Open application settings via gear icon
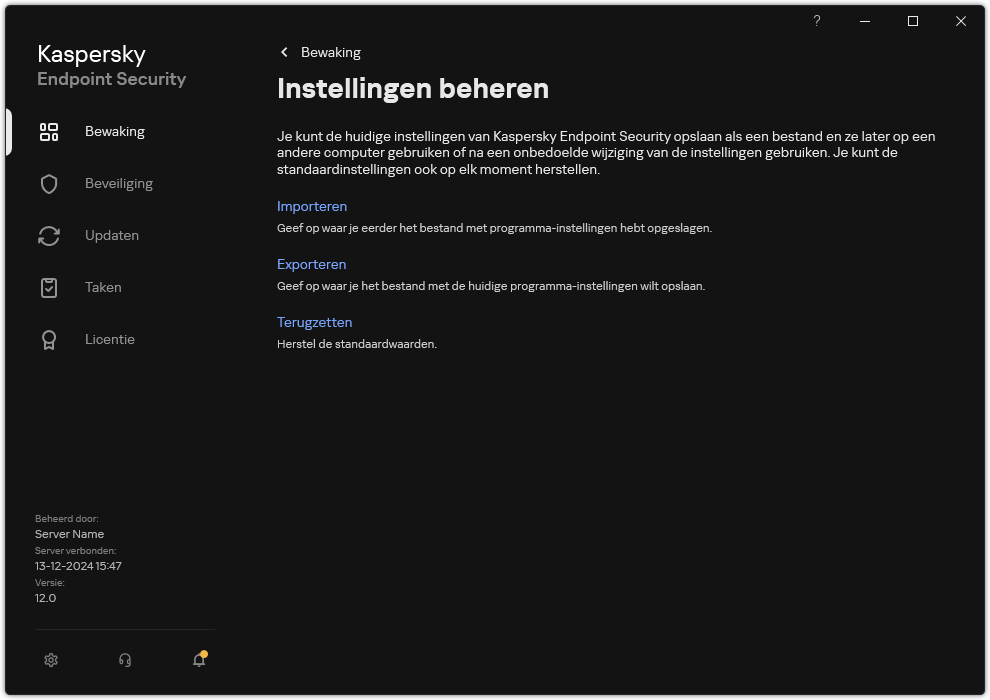 point(50,660)
